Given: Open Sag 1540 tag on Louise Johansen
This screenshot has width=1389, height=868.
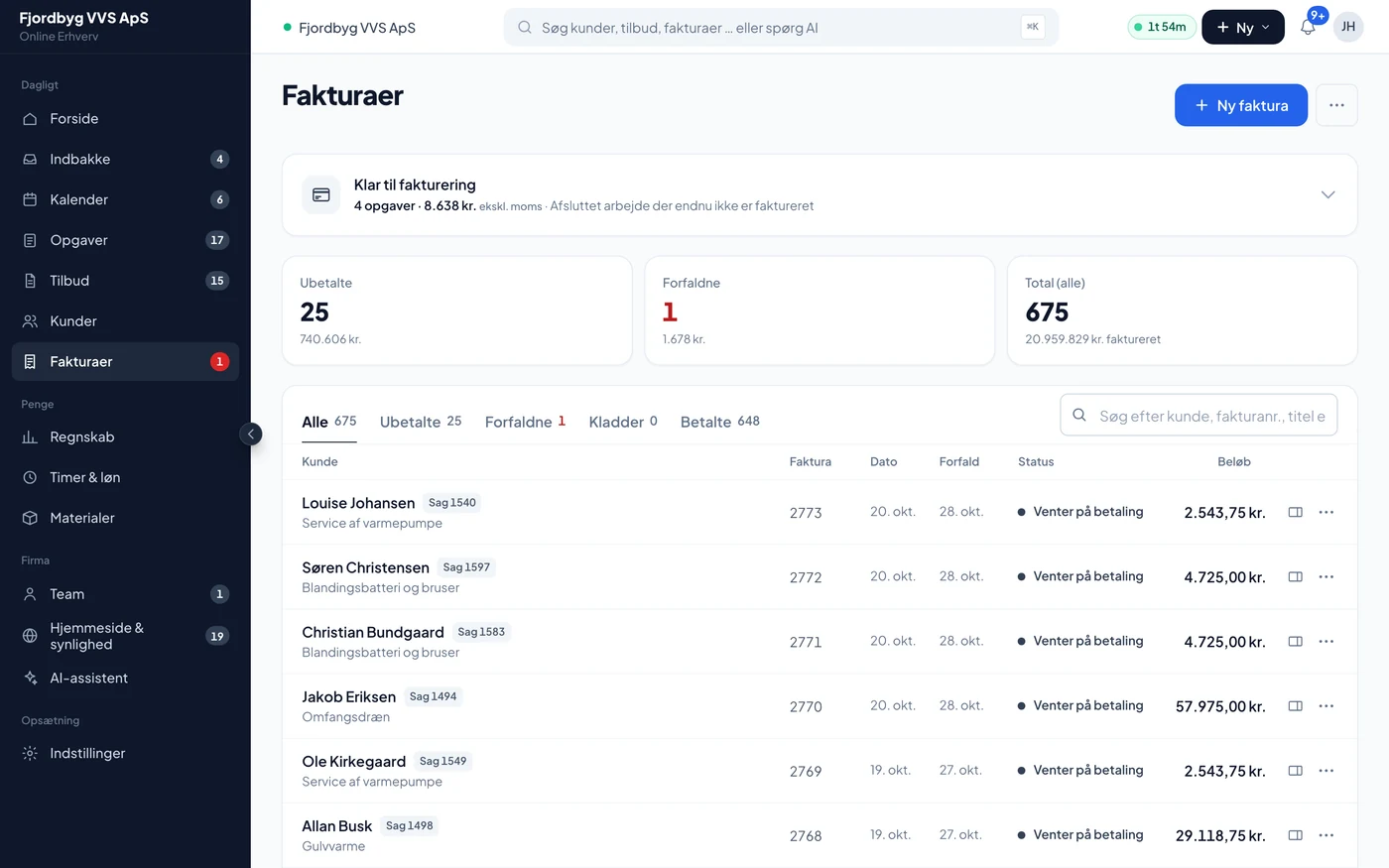Looking at the screenshot, I should [452, 503].
